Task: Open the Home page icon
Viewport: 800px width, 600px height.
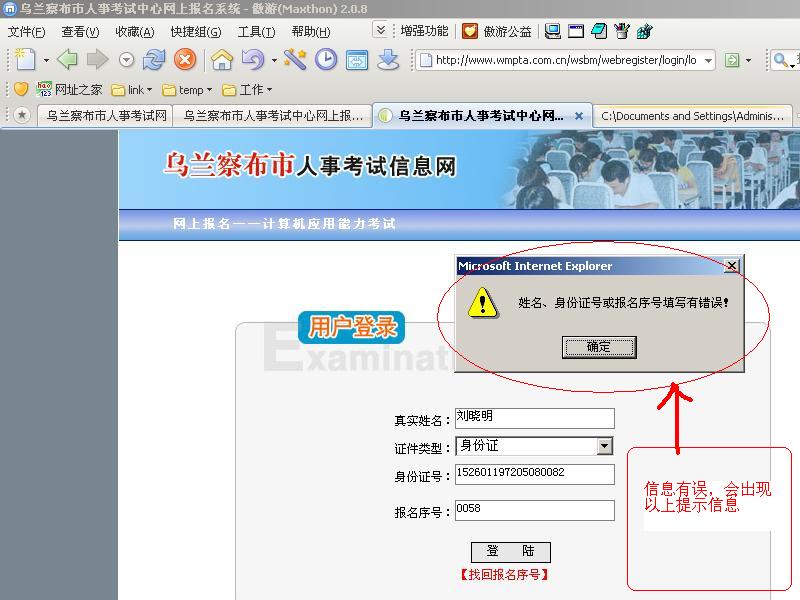Action: click(x=222, y=60)
